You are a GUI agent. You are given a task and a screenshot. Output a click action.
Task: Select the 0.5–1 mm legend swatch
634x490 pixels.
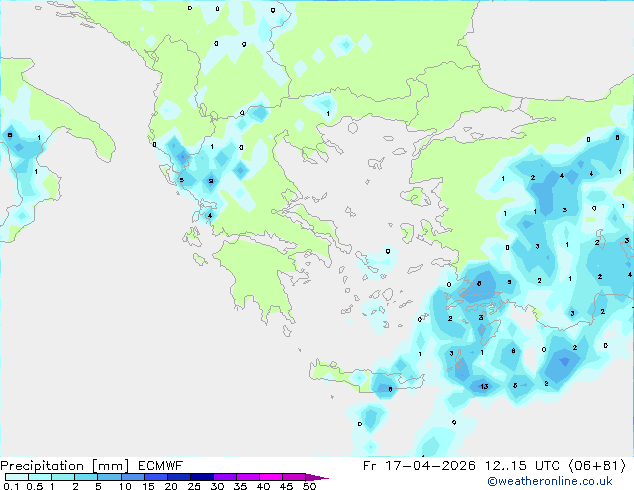coord(40,477)
